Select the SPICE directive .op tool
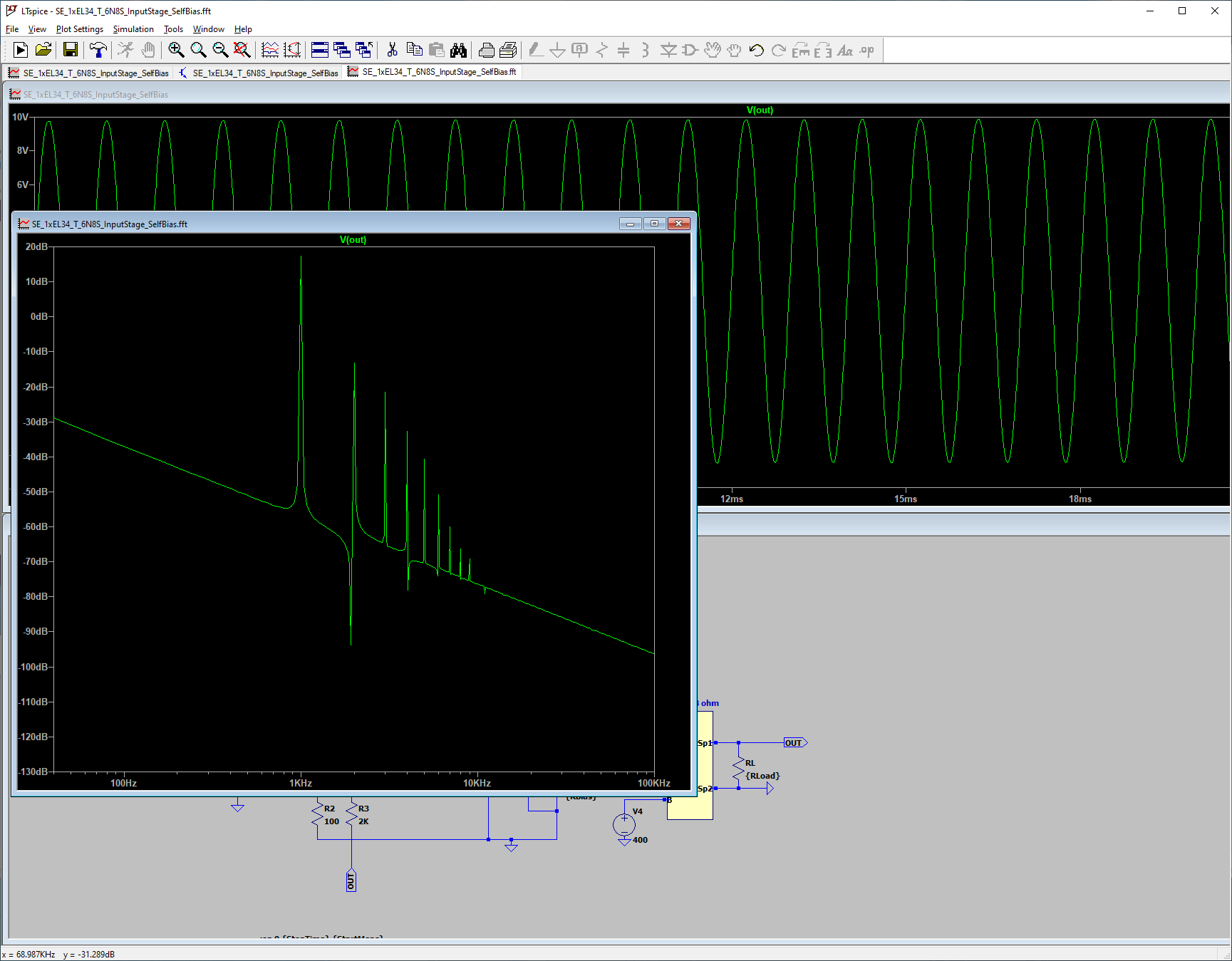 [x=867, y=50]
